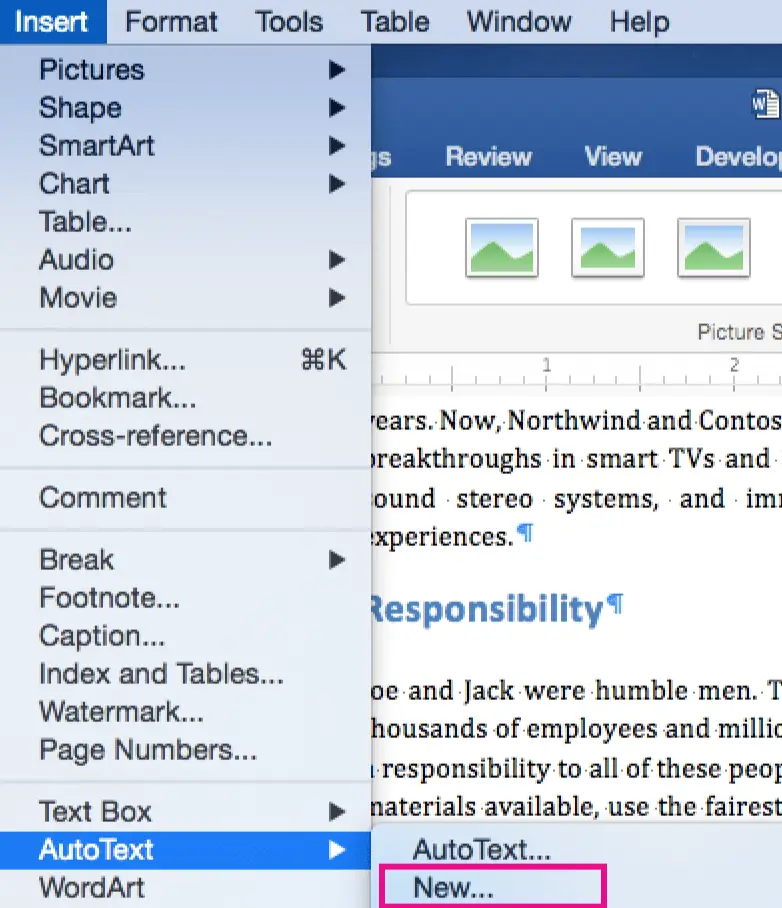Select Hyperlink... menu item
Viewport: 782px width, 908px height.
(x=112, y=360)
